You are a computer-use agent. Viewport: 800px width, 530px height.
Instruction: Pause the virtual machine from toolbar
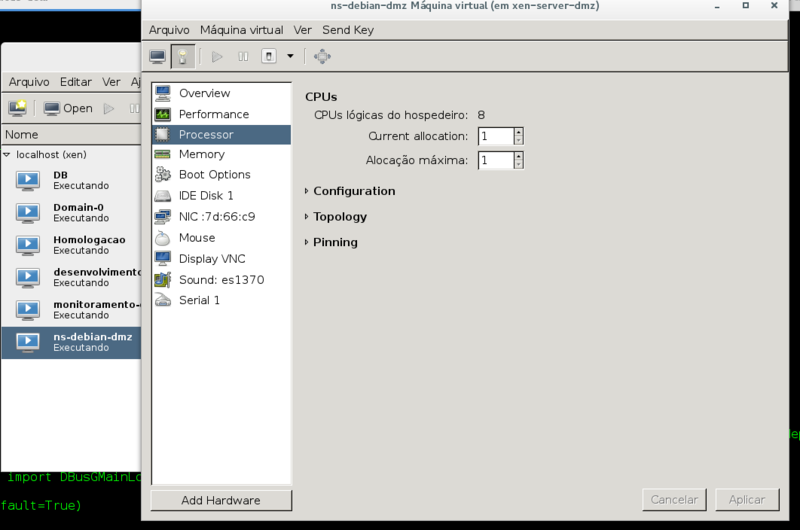coord(243,57)
